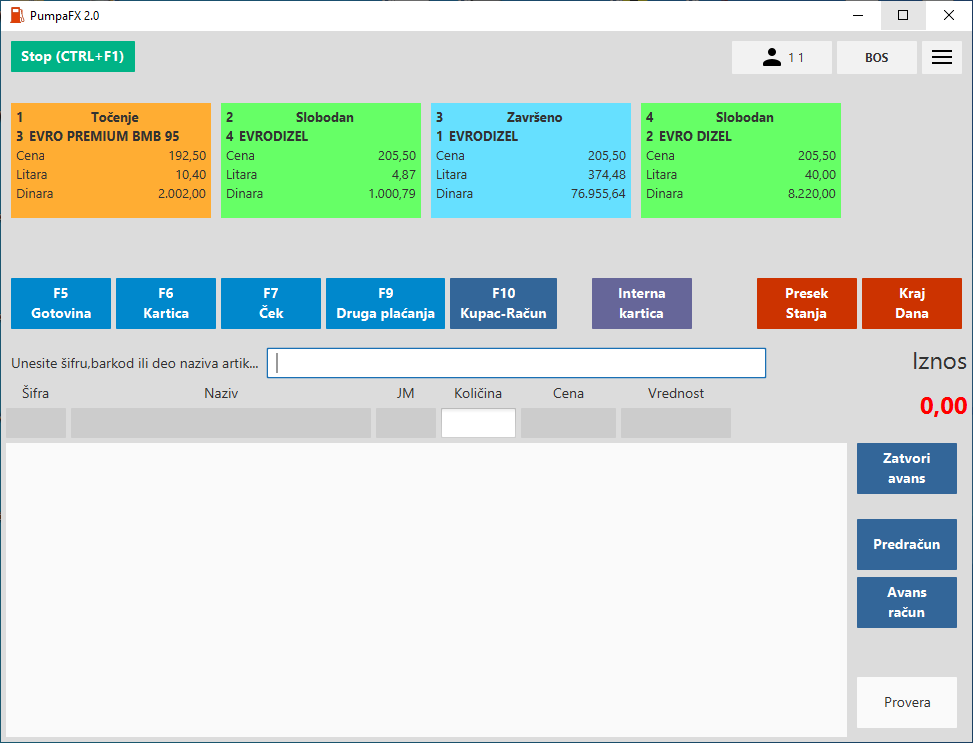This screenshot has height=743, width=973.
Task: Click Kraj Dana button
Action: [911, 303]
